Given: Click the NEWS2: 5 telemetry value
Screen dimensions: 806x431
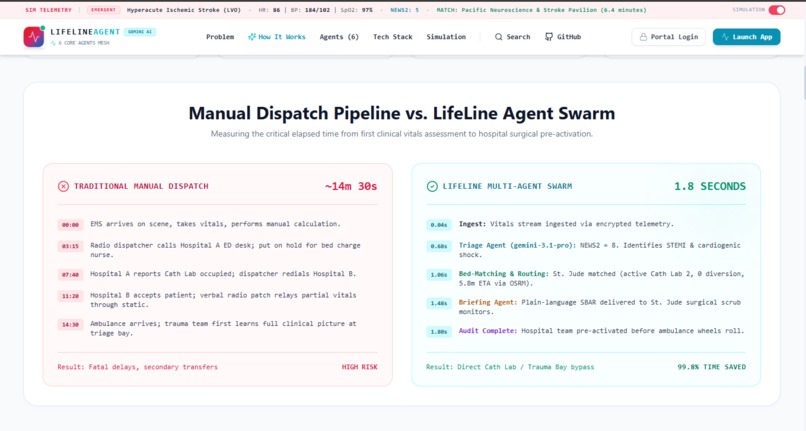Looking at the screenshot, I should (x=405, y=10).
